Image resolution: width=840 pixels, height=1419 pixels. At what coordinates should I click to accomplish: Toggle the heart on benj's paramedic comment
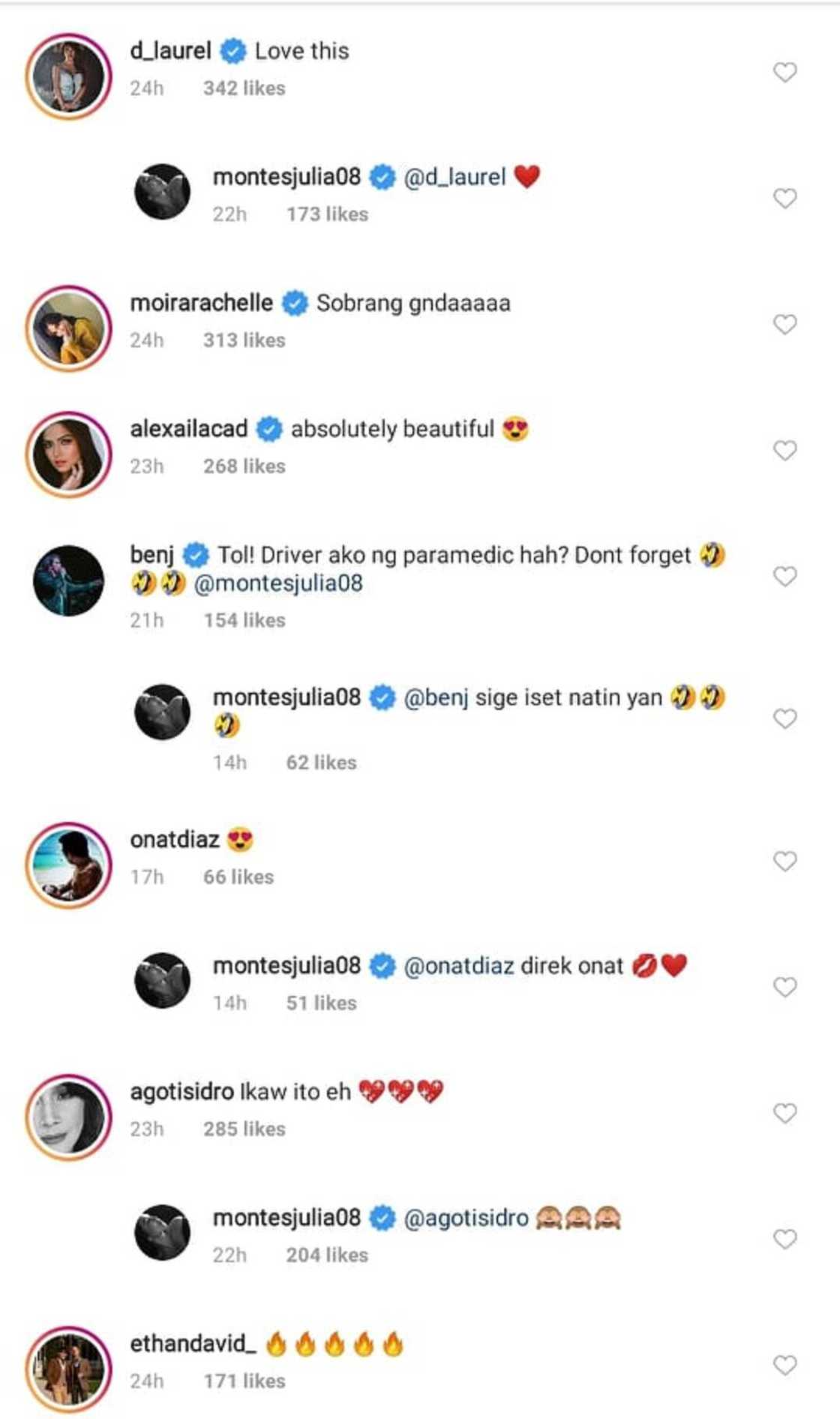pos(784,574)
